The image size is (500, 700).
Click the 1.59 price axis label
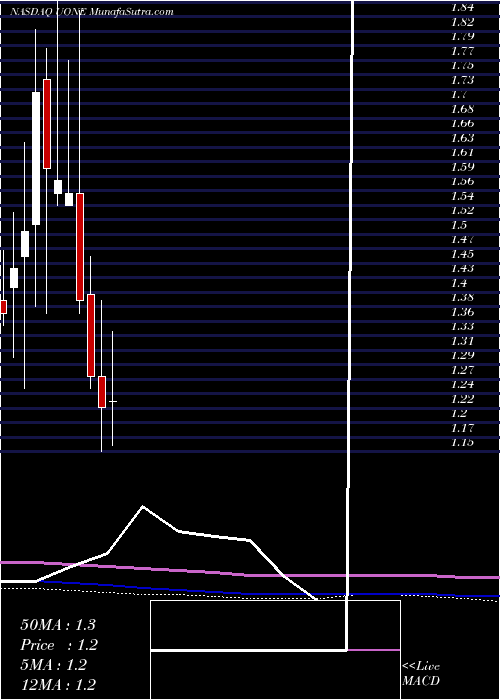[462, 167]
